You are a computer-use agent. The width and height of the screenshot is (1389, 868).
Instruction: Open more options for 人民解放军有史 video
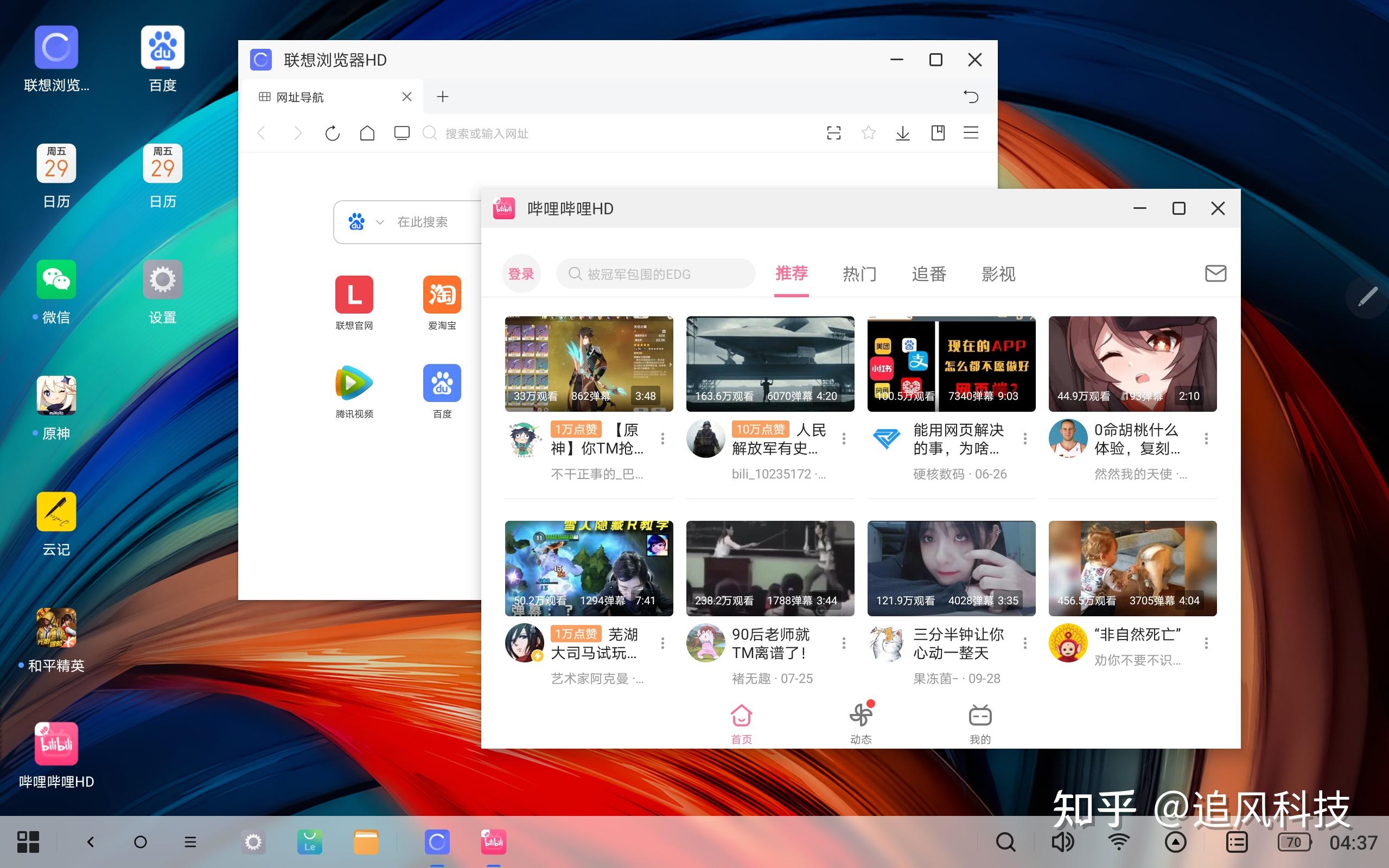(844, 438)
